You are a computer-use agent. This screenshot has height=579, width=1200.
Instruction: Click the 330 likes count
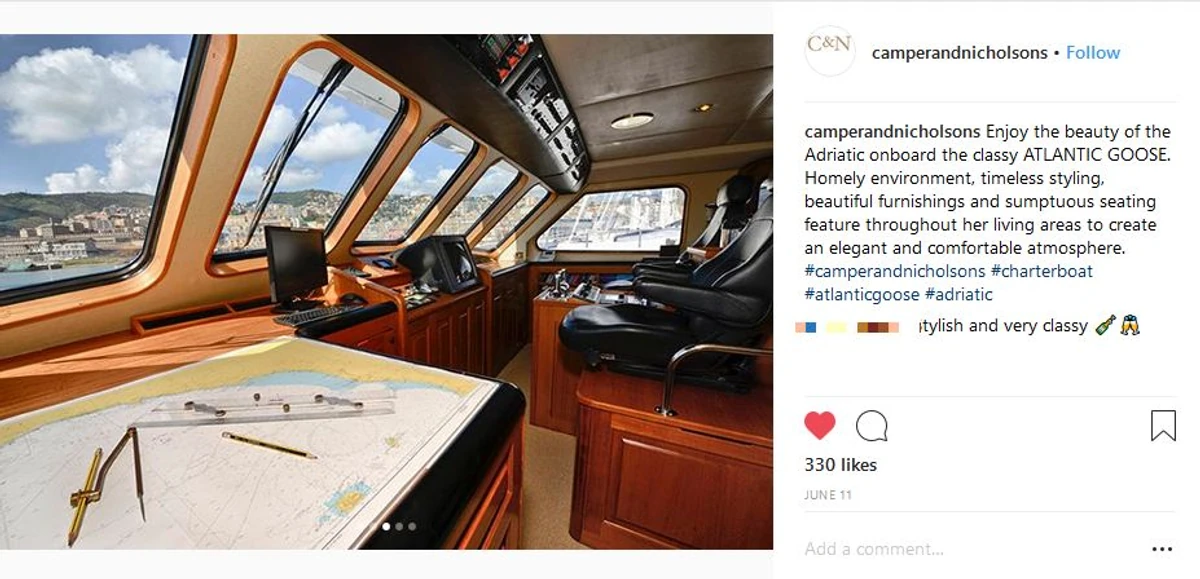click(840, 465)
